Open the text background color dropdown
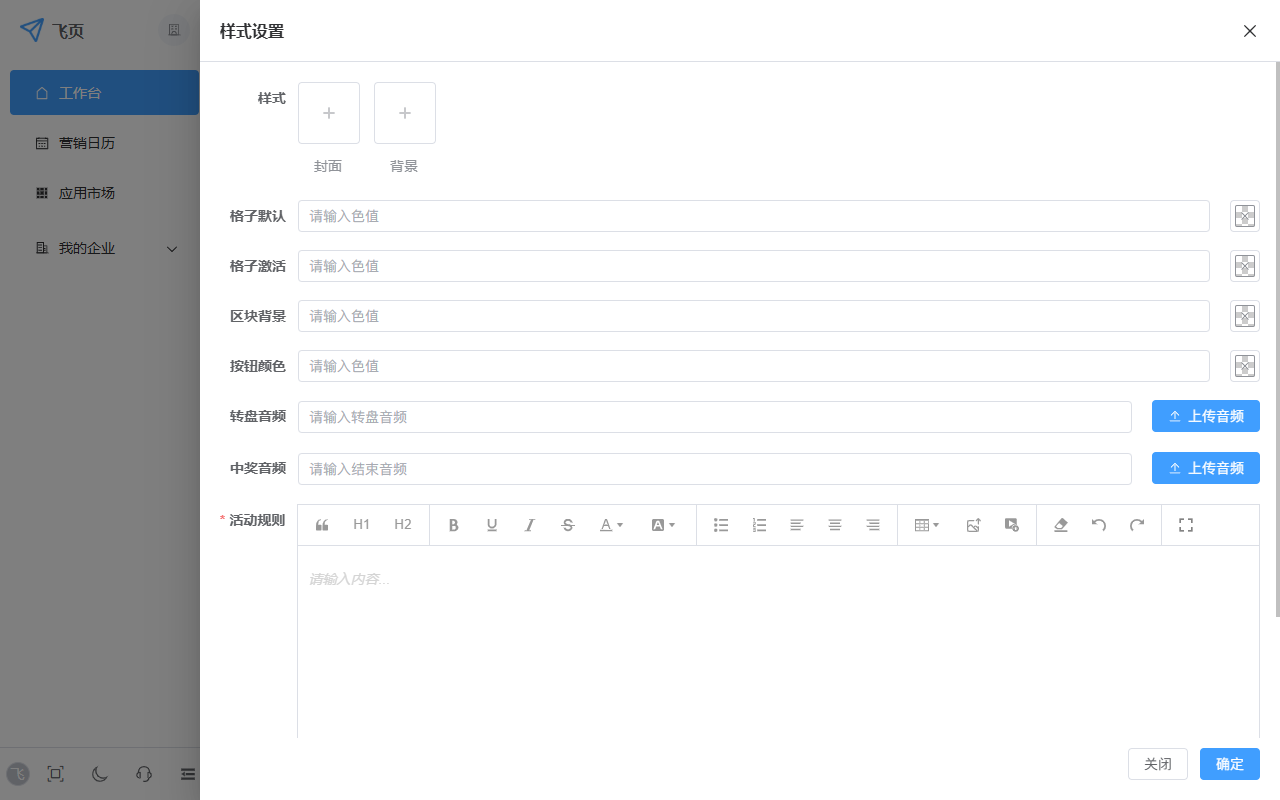Viewport: 1280px width, 800px height. point(663,525)
